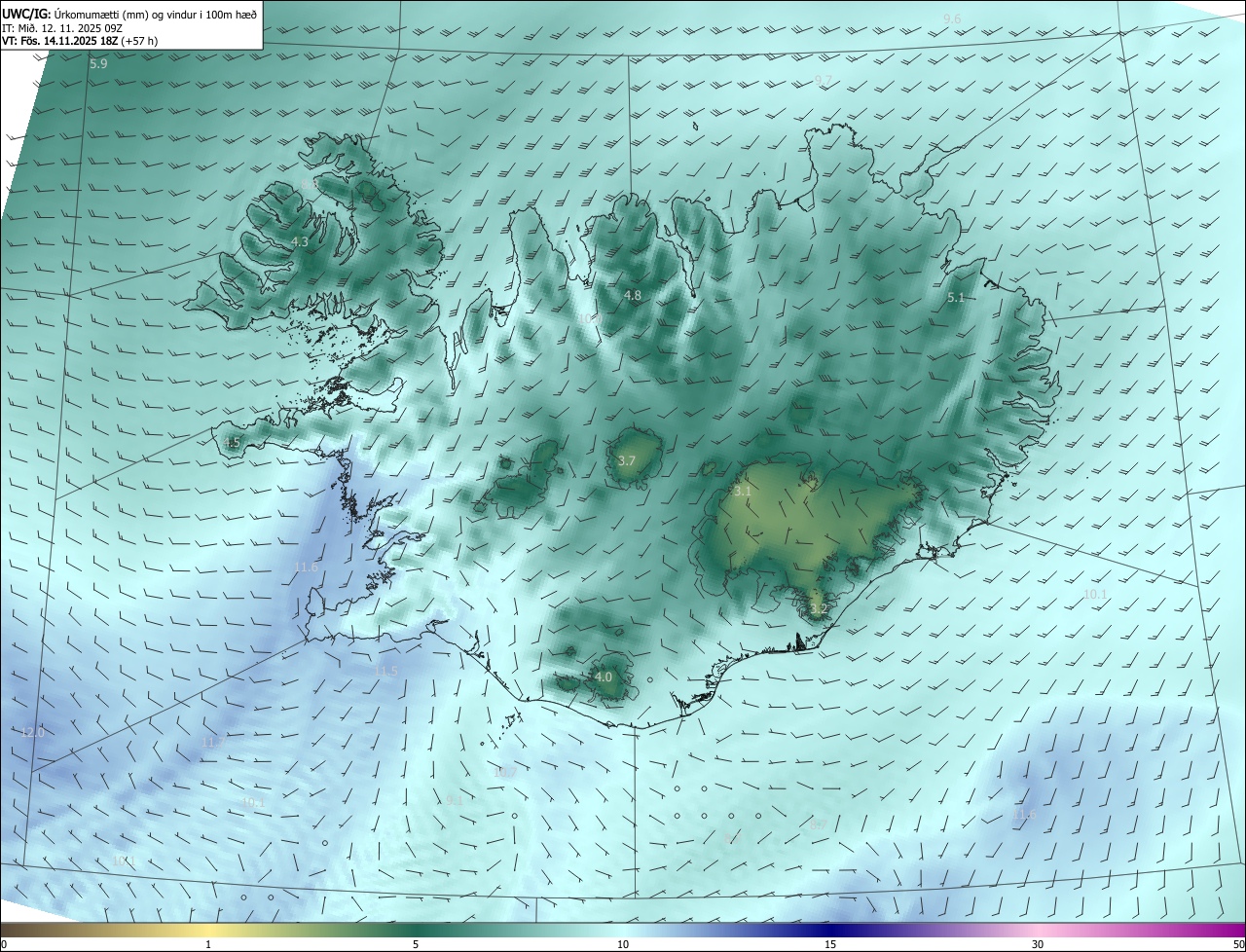The height and width of the screenshot is (952, 1246).
Task: Select the "IT: Mið. 12. 11. 2025 09Z" line
Action: pos(62,27)
